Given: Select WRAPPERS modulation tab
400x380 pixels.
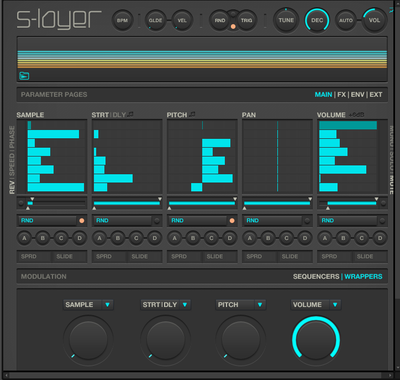Looking at the screenshot, I should [x=363, y=277].
